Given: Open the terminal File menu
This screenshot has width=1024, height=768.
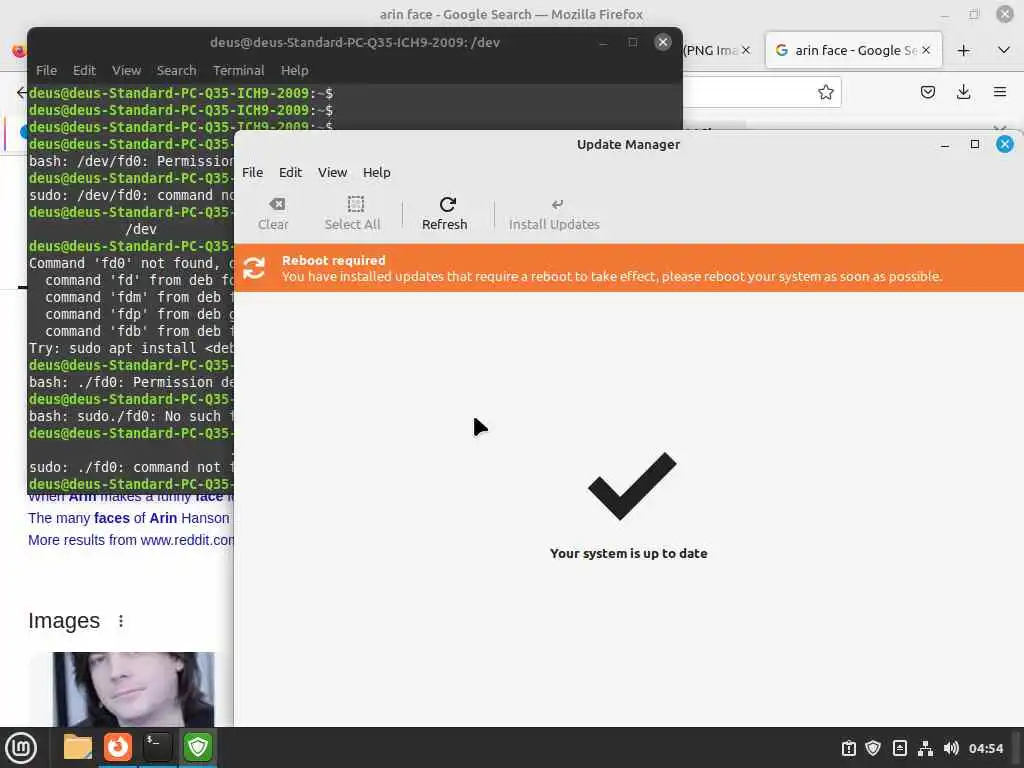Looking at the screenshot, I should [x=46, y=71].
